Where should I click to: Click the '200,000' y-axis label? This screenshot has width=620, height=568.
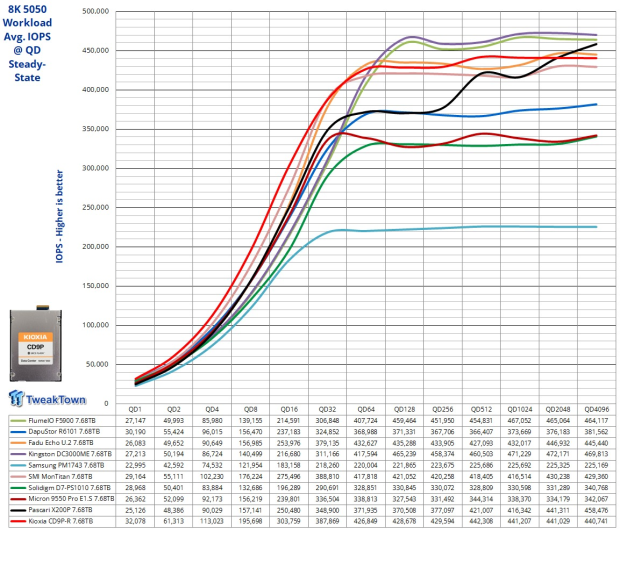click(96, 246)
